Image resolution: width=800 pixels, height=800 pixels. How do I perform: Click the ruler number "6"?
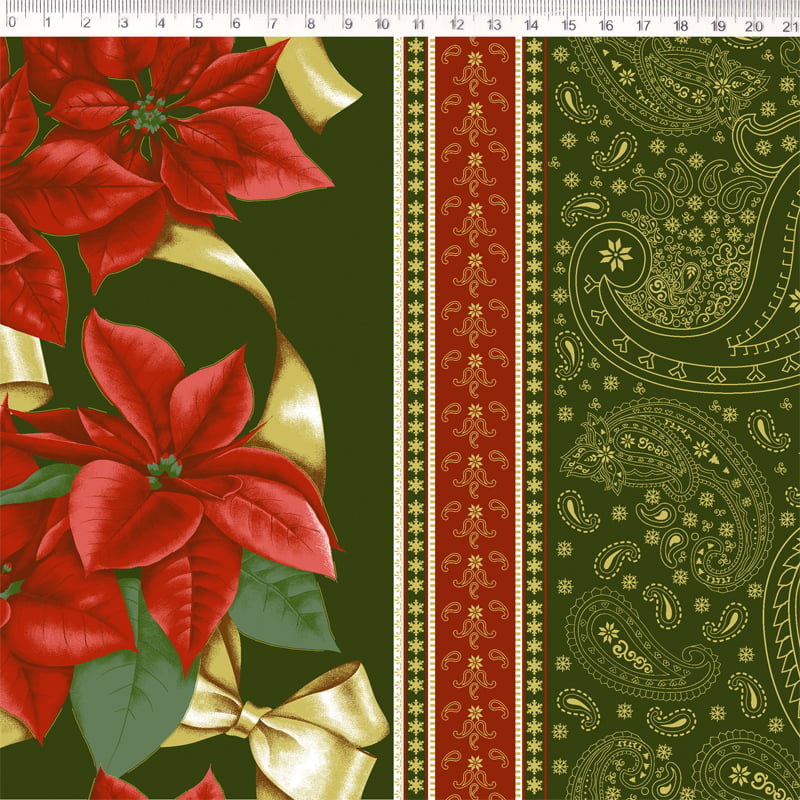click(236, 22)
